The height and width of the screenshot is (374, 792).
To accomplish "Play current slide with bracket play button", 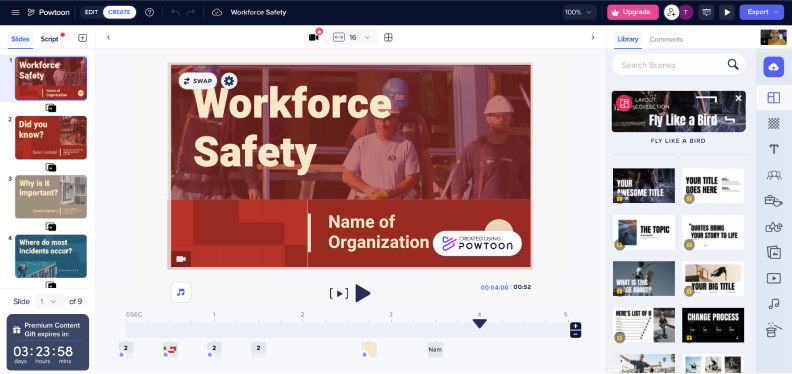I will (338, 293).
